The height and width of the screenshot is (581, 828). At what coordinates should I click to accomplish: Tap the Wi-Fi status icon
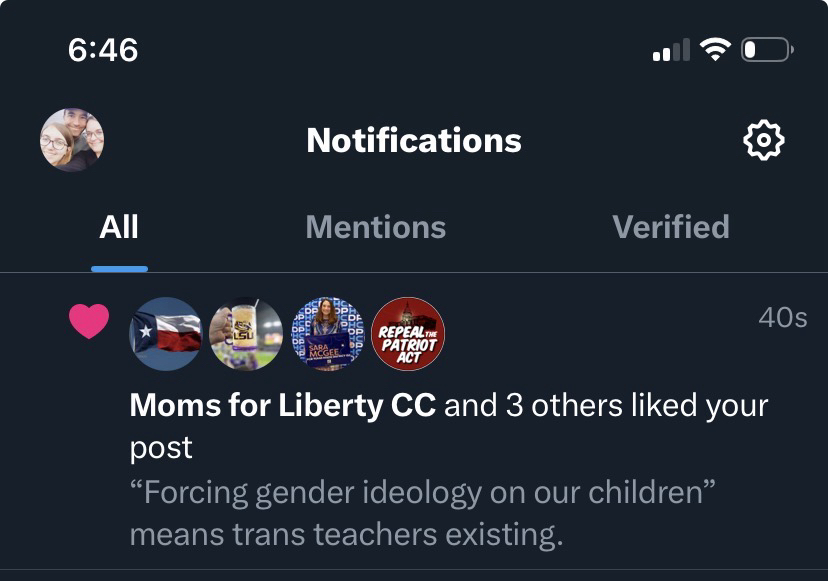[716, 49]
